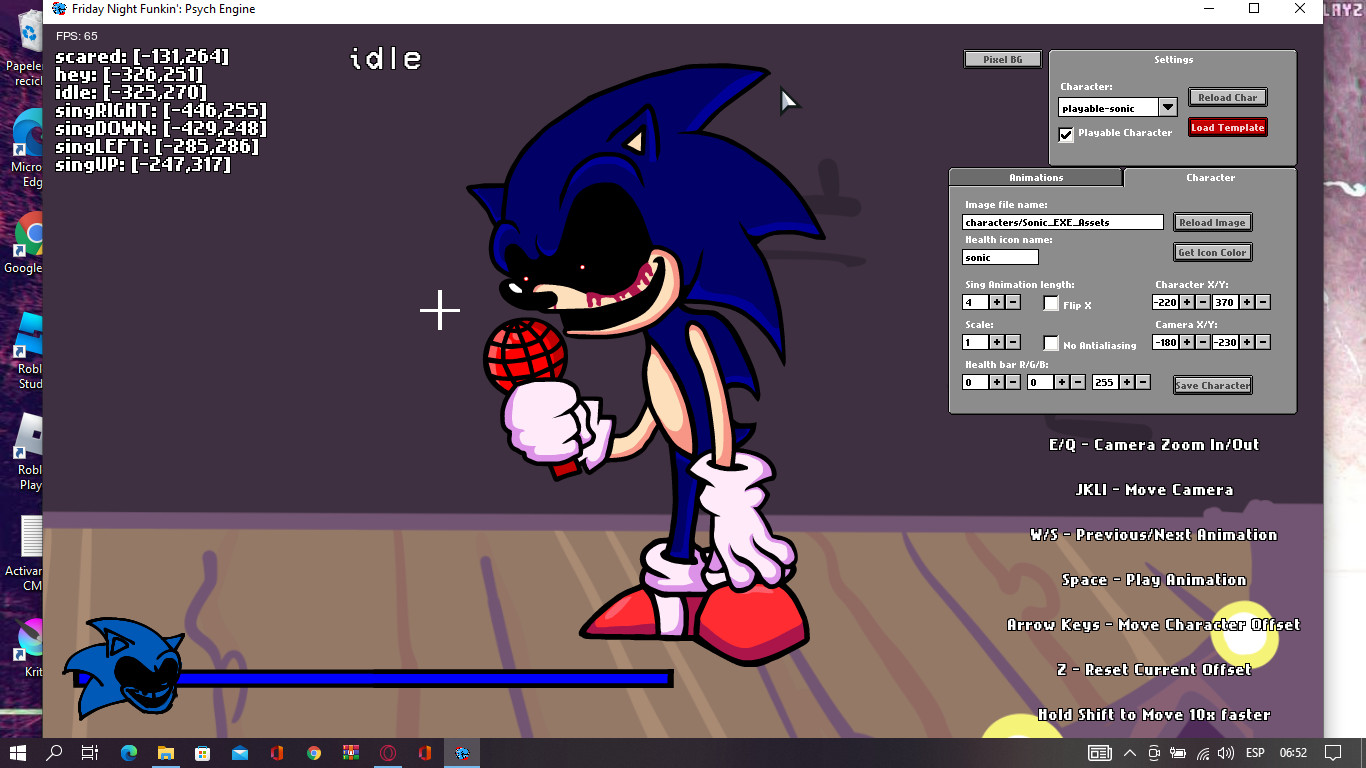Open Task View on the taskbar
Viewport: 1366px width, 768px height.
pos(90,753)
